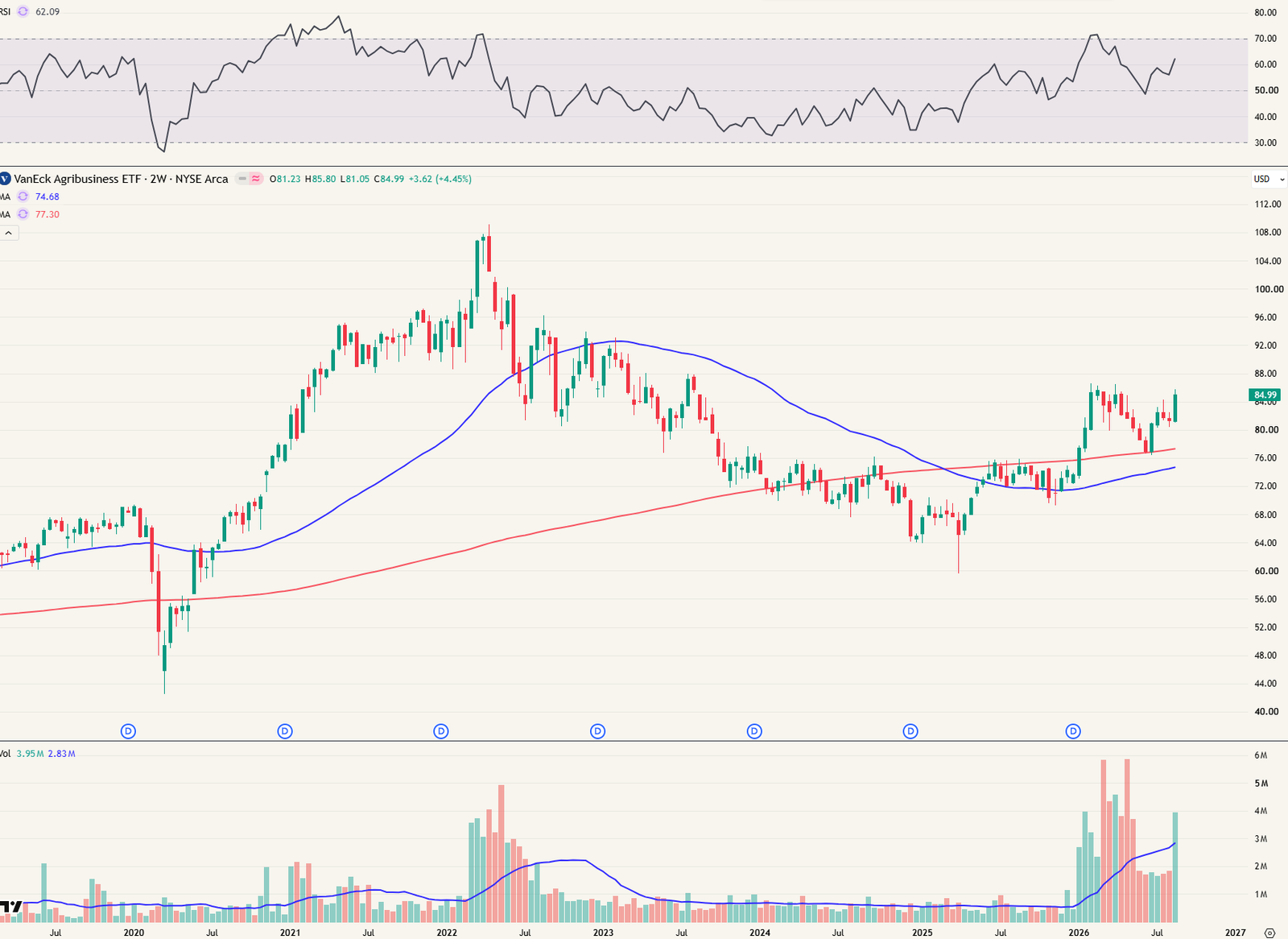1288x939 pixels.
Task: Click the high value H85.80
Action: click(320, 179)
